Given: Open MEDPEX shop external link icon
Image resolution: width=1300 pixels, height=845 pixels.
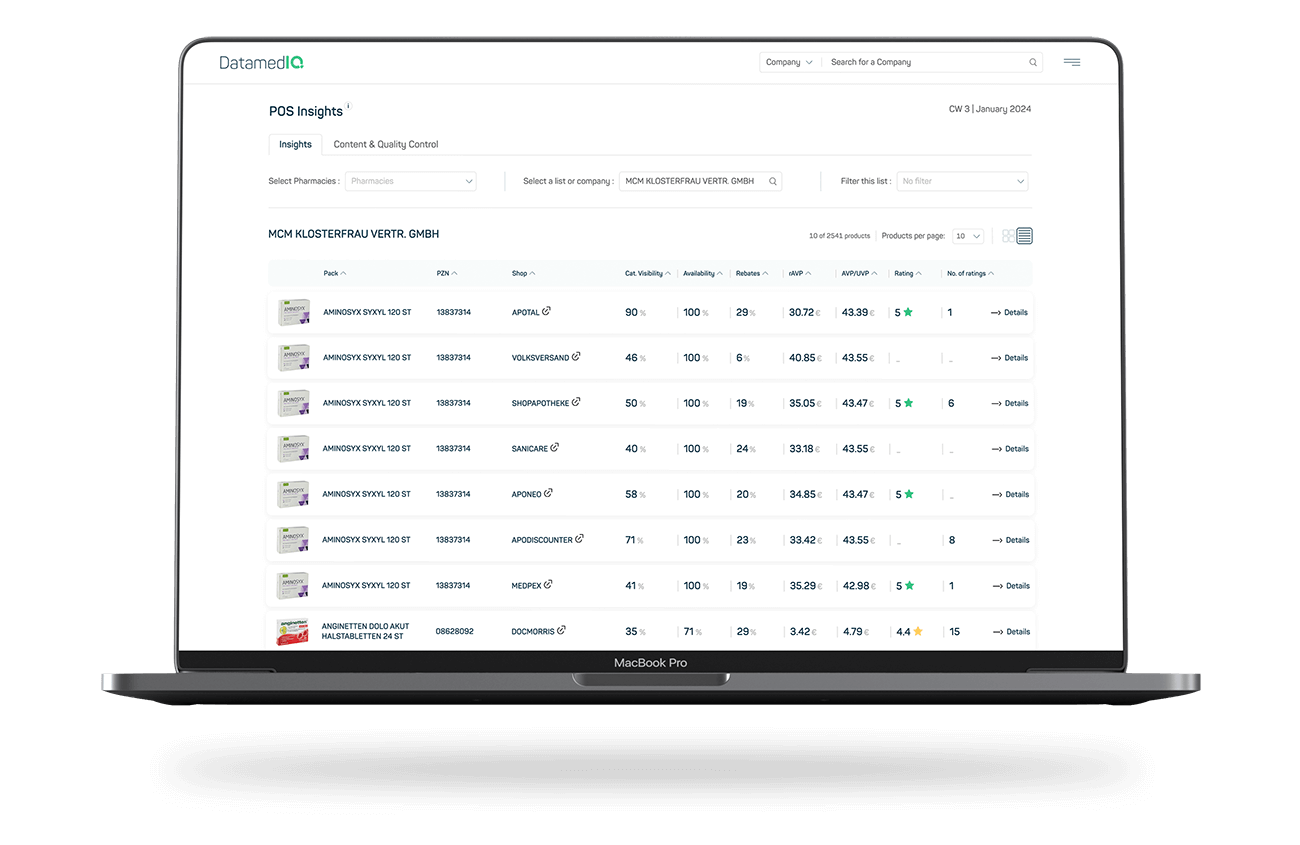Looking at the screenshot, I should point(548,585).
